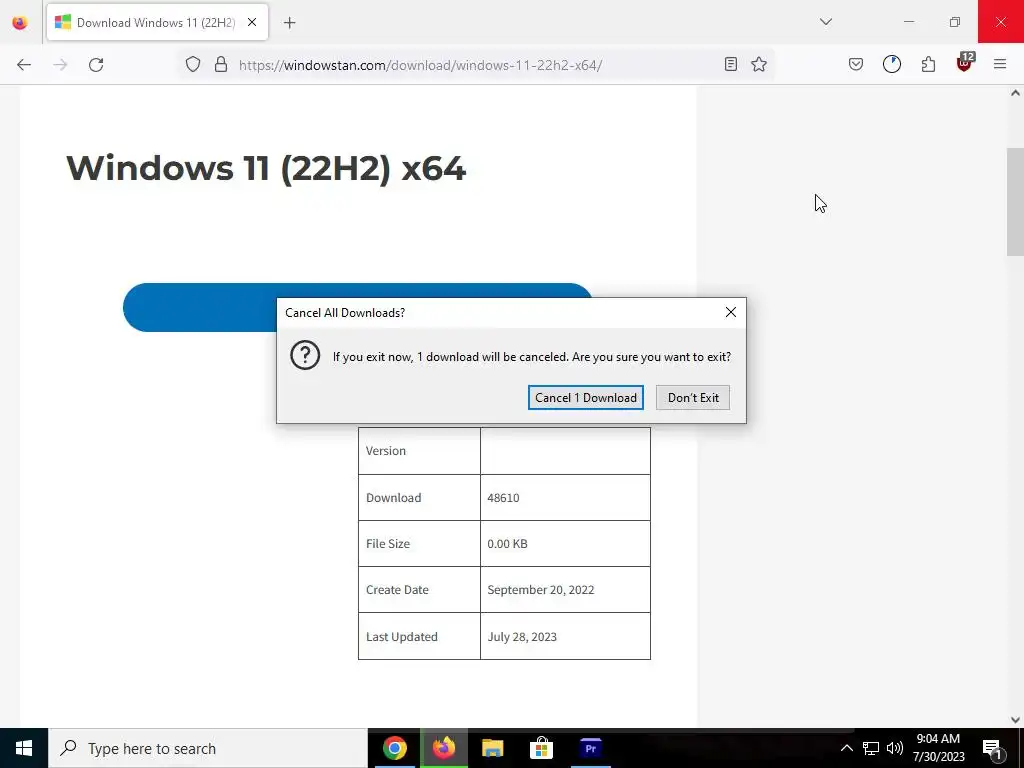Image resolution: width=1024 pixels, height=768 pixels.
Task: Click the Version table cell
Action: click(x=419, y=451)
